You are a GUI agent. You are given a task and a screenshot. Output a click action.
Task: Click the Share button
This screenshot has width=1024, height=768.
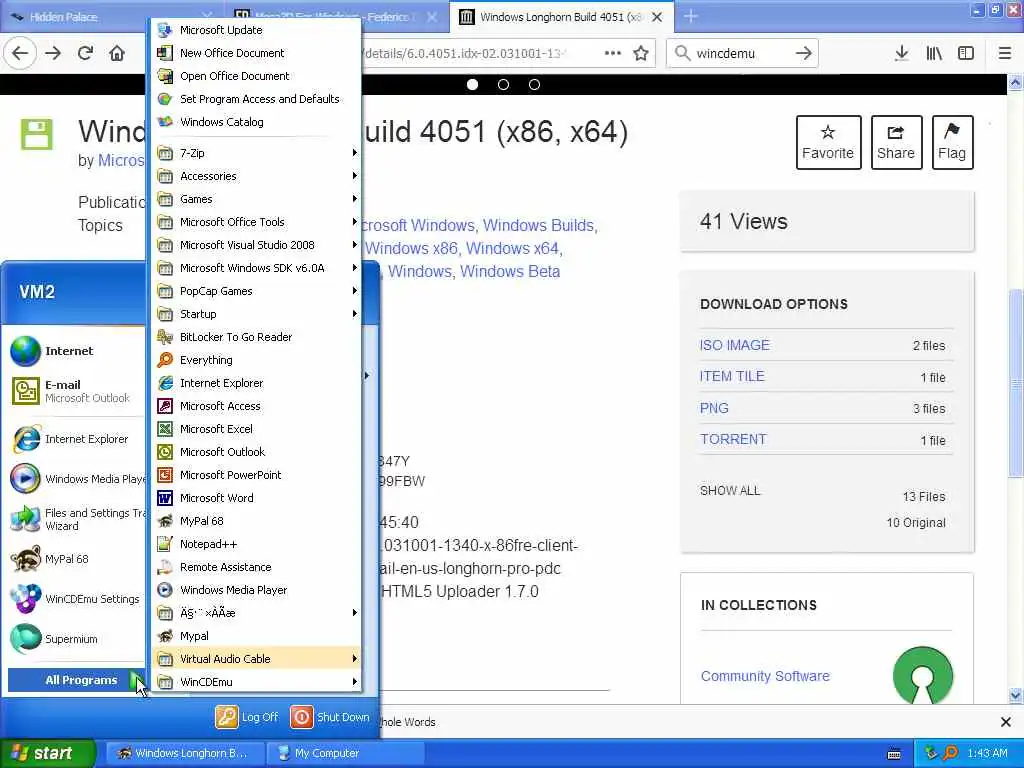896,142
